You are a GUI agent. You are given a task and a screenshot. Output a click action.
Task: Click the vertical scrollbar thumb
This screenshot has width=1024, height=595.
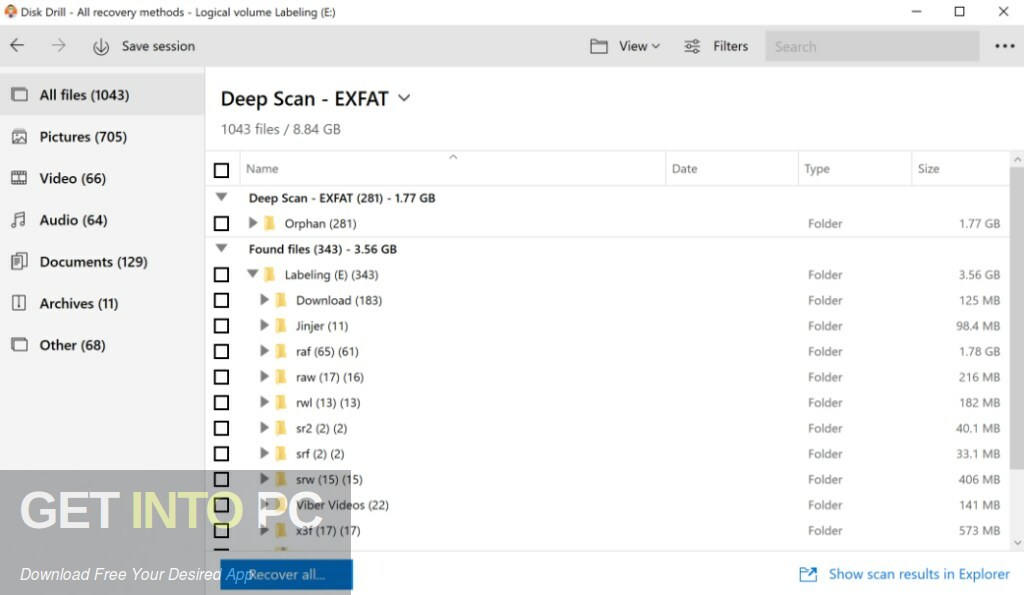coord(1017,317)
